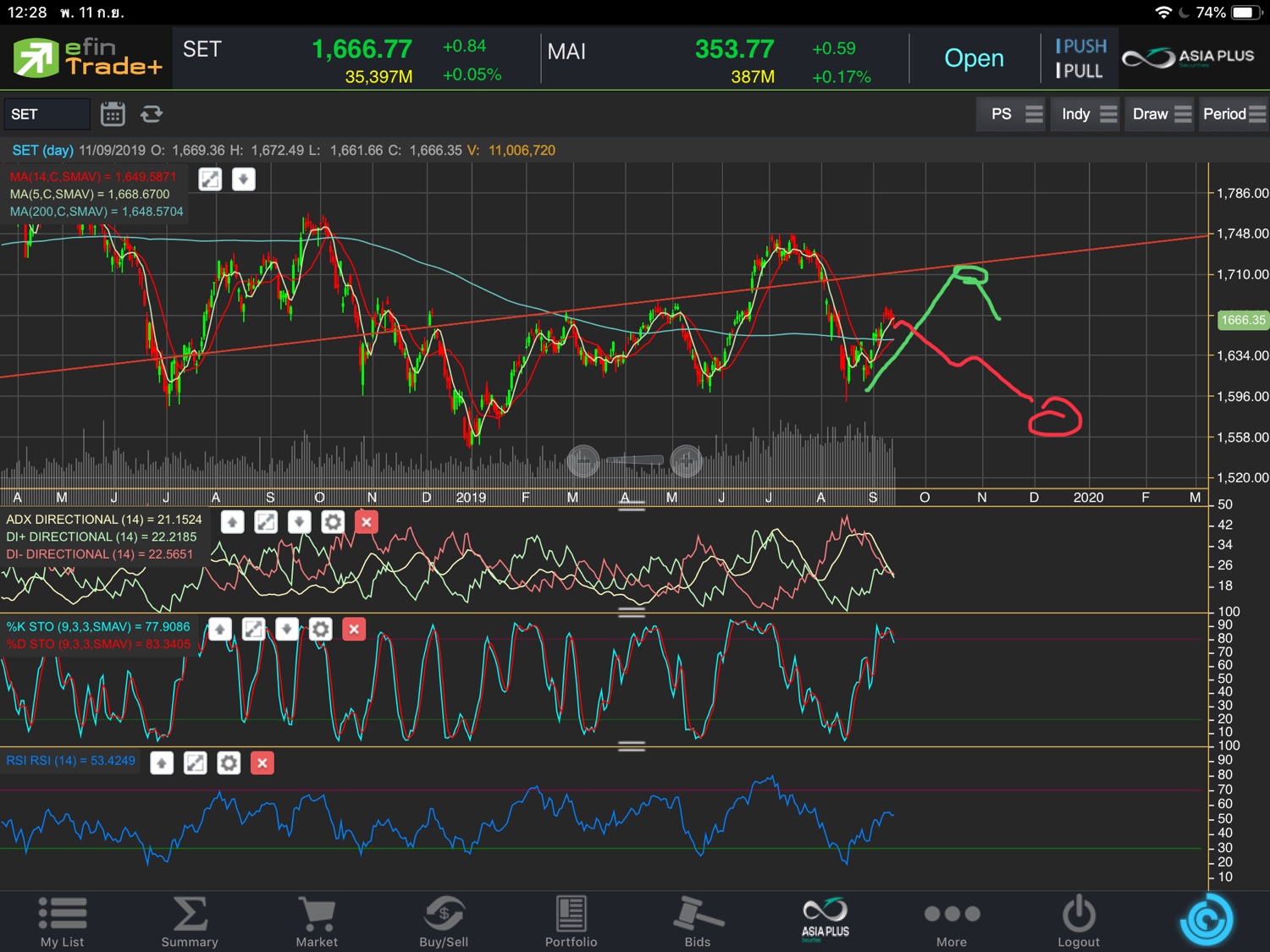Open the Draw tools menu
1270x952 pixels.
point(1162,114)
